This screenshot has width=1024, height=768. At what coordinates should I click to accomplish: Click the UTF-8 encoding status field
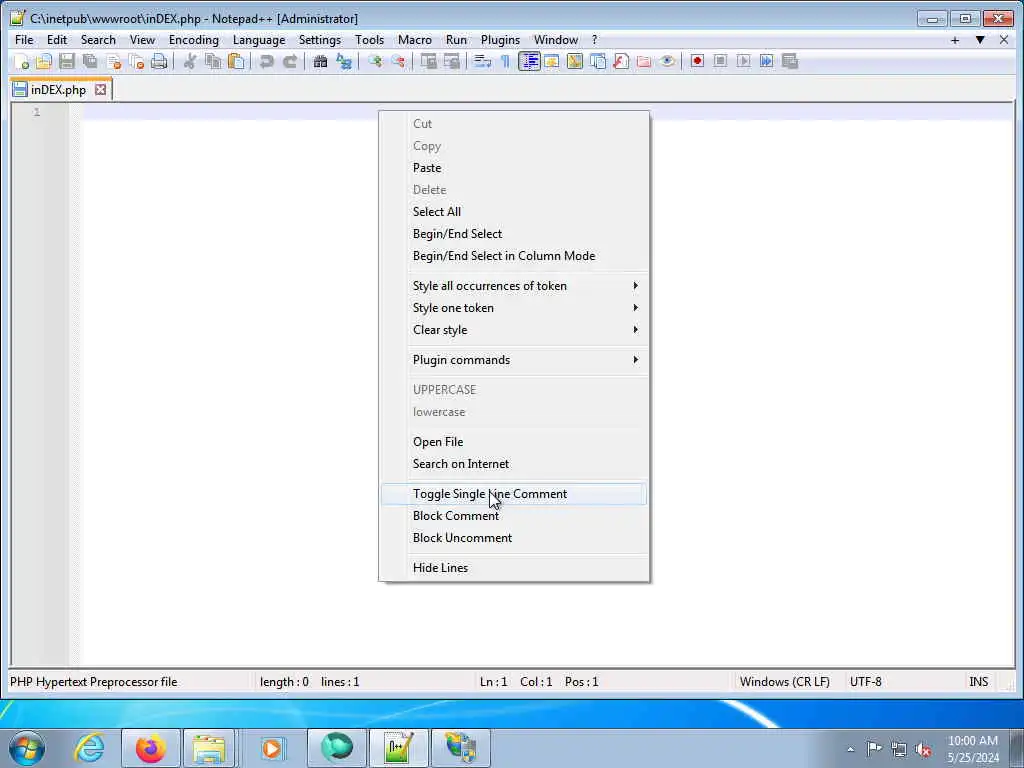(865, 682)
